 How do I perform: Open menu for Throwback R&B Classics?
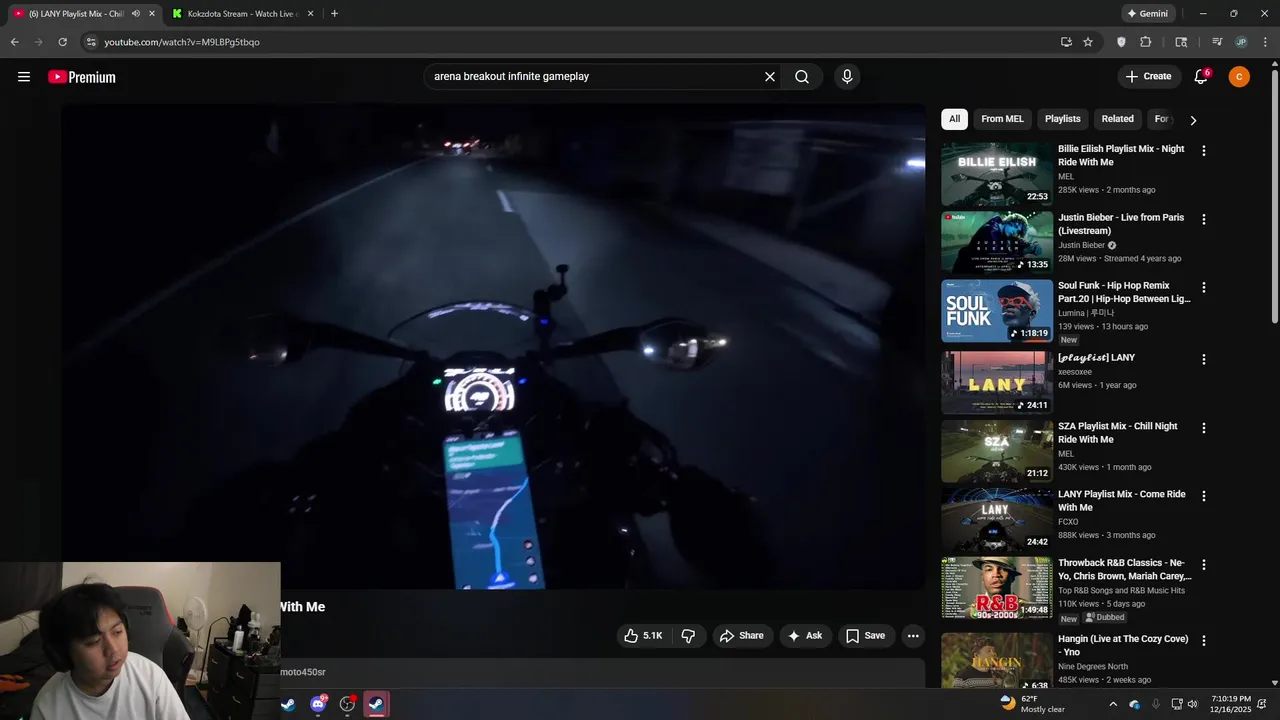1203,565
